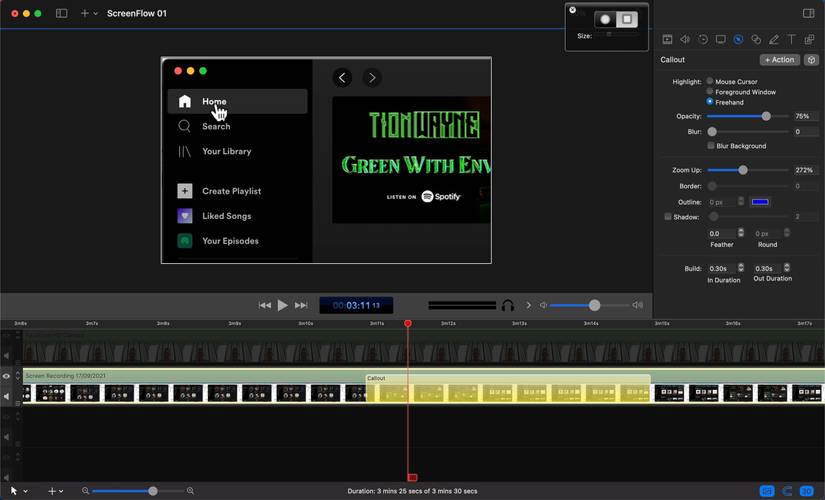Viewport: 825px width, 500px height.
Task: Toggle the right inspector panel icon
Action: tap(809, 13)
